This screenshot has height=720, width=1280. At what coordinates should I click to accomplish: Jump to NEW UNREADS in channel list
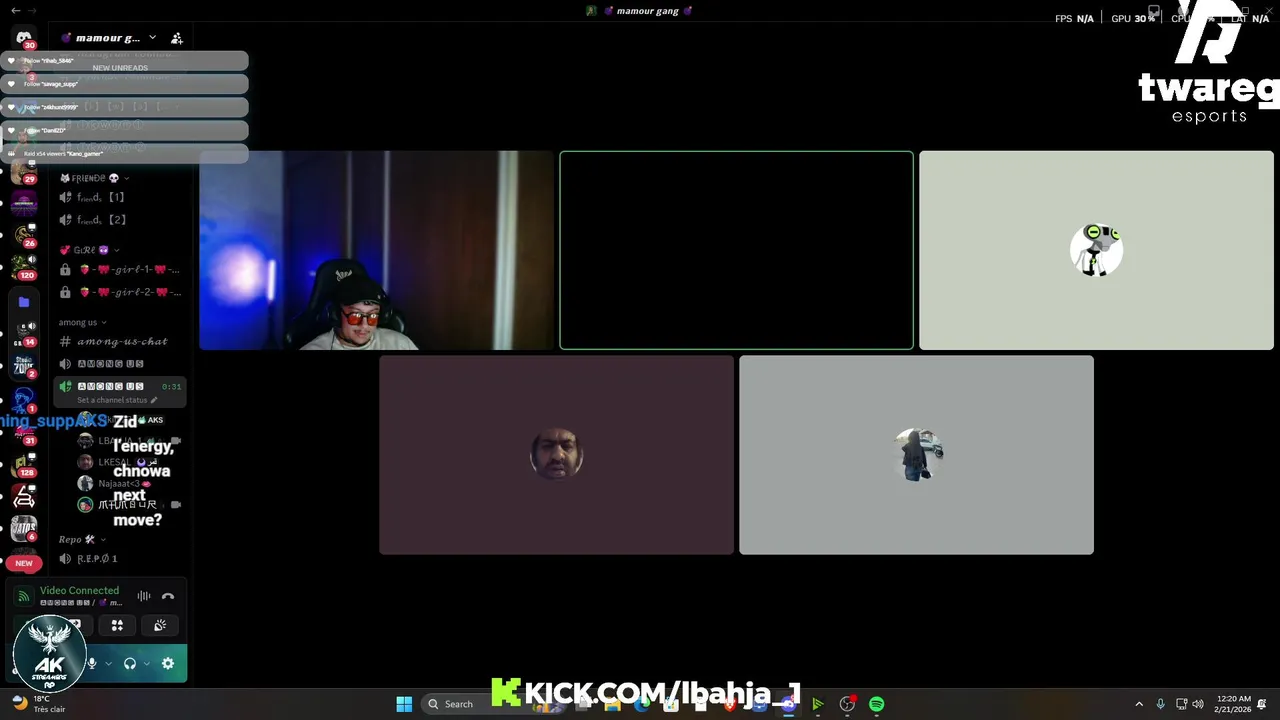[120, 68]
